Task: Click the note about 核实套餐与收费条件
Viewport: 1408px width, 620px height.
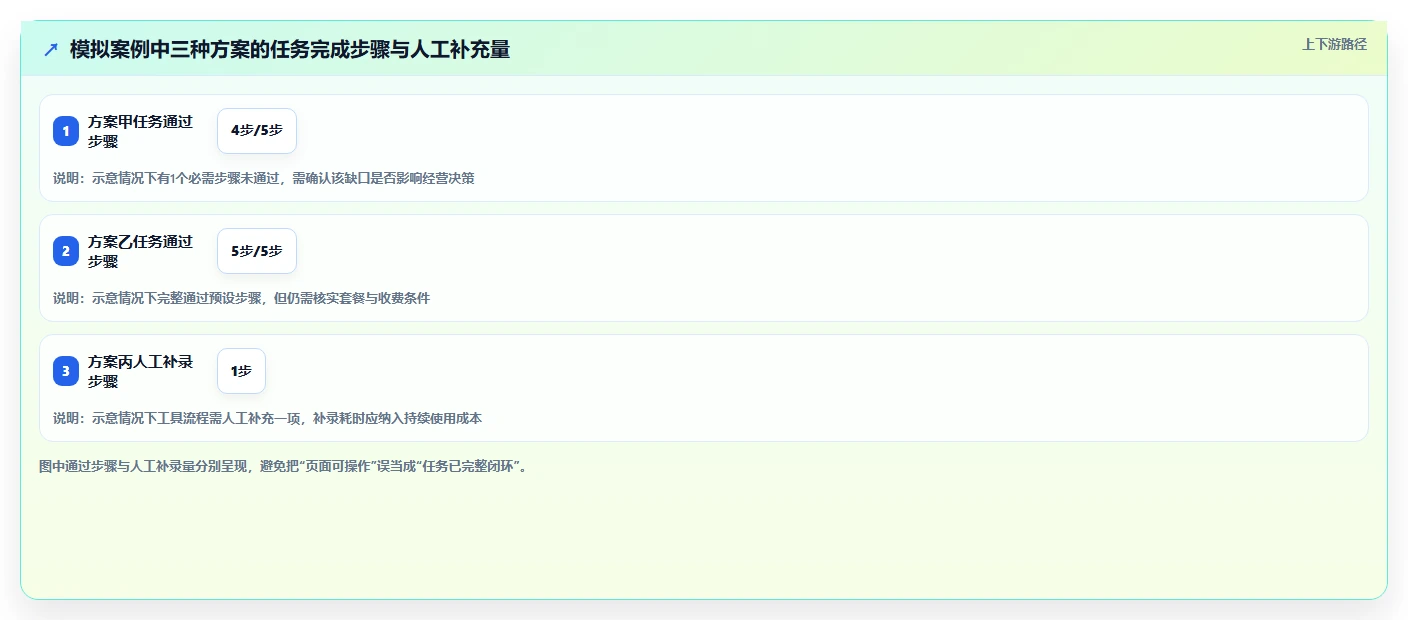Action: click(x=241, y=298)
